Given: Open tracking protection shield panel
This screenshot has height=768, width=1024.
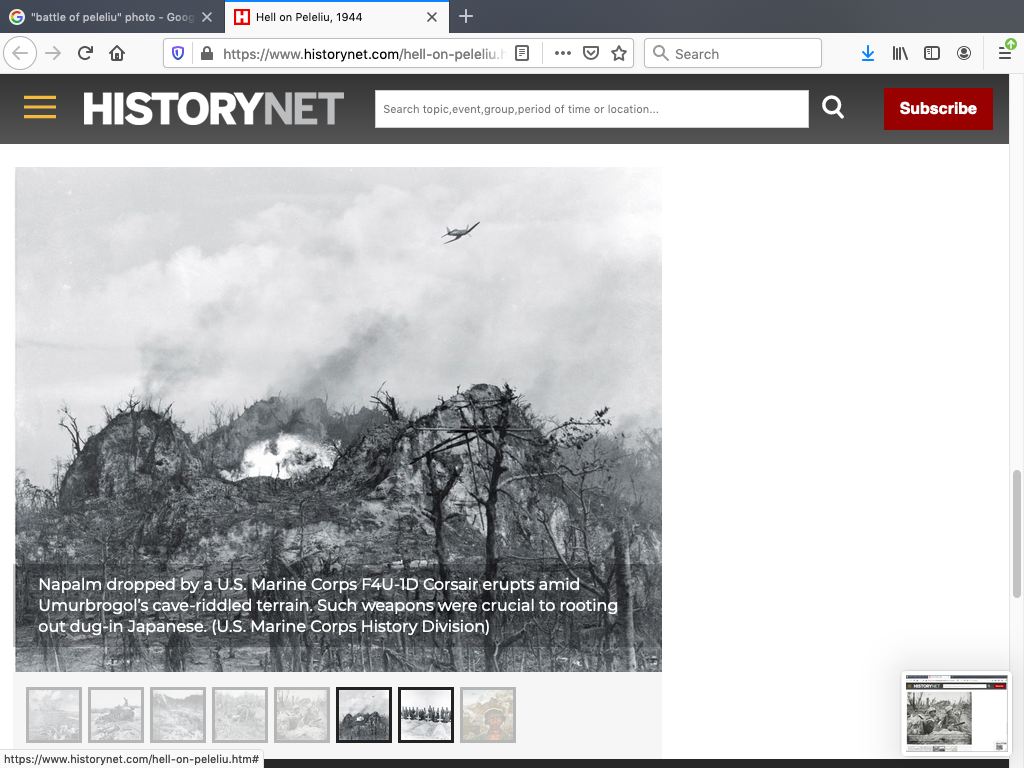Looking at the screenshot, I should pyautogui.click(x=178, y=54).
